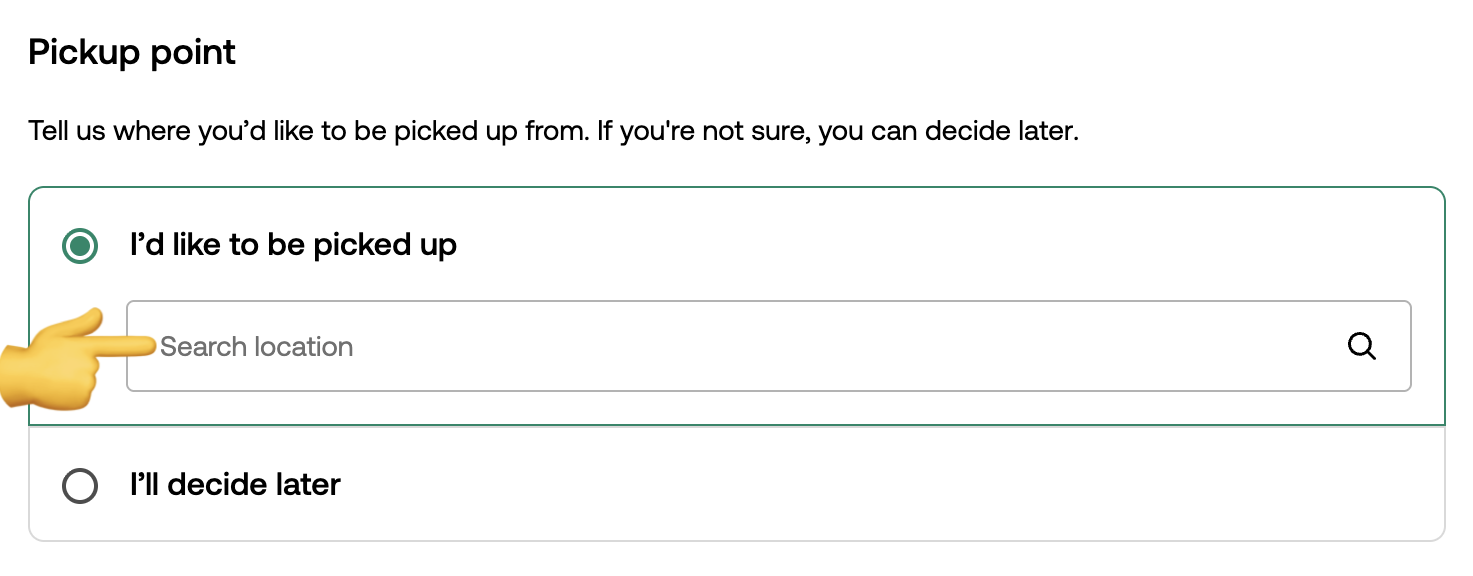
Task: Click the empty circle beside "I'll decide later"
Action: coord(80,487)
